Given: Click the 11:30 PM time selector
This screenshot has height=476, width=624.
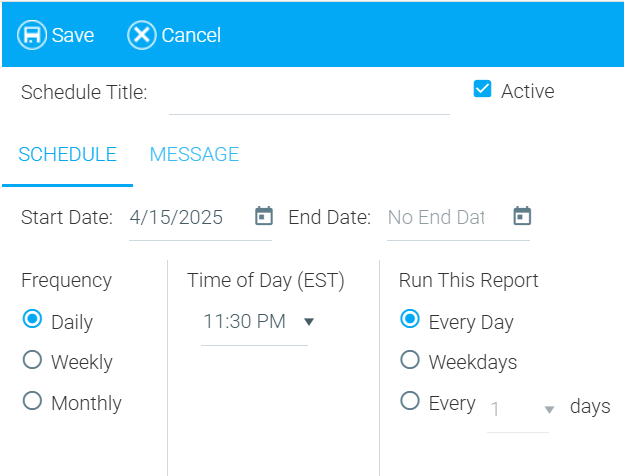Looking at the screenshot, I should click(x=245, y=322).
